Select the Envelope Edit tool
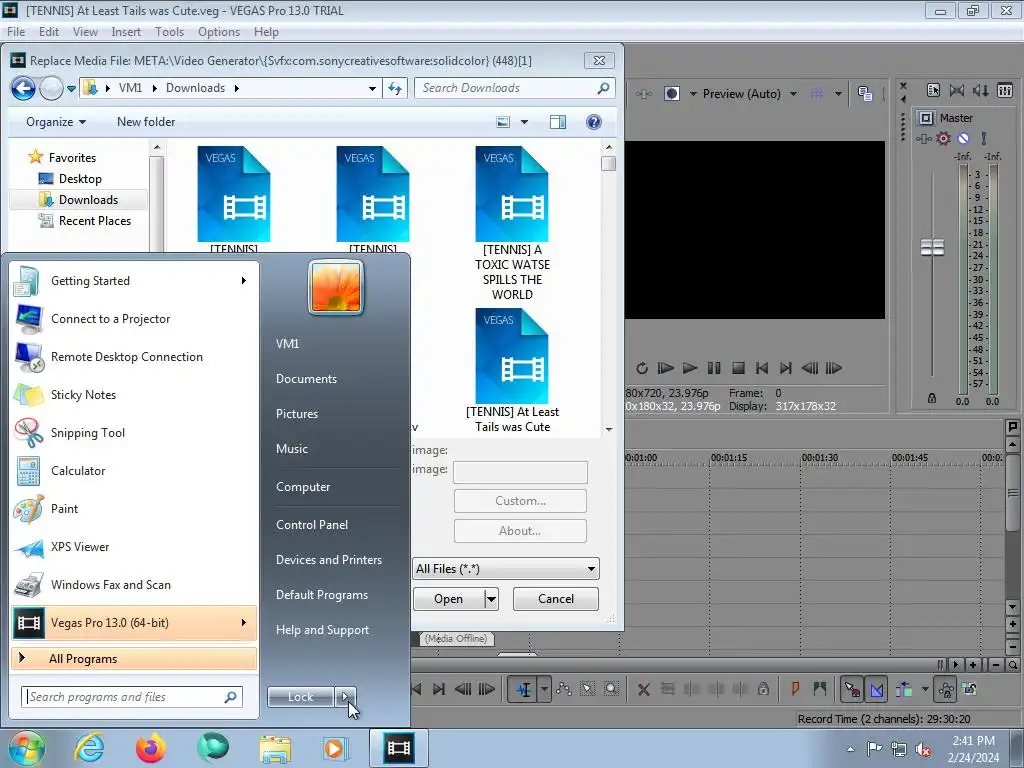This screenshot has width=1024, height=768. pyautogui.click(x=564, y=690)
